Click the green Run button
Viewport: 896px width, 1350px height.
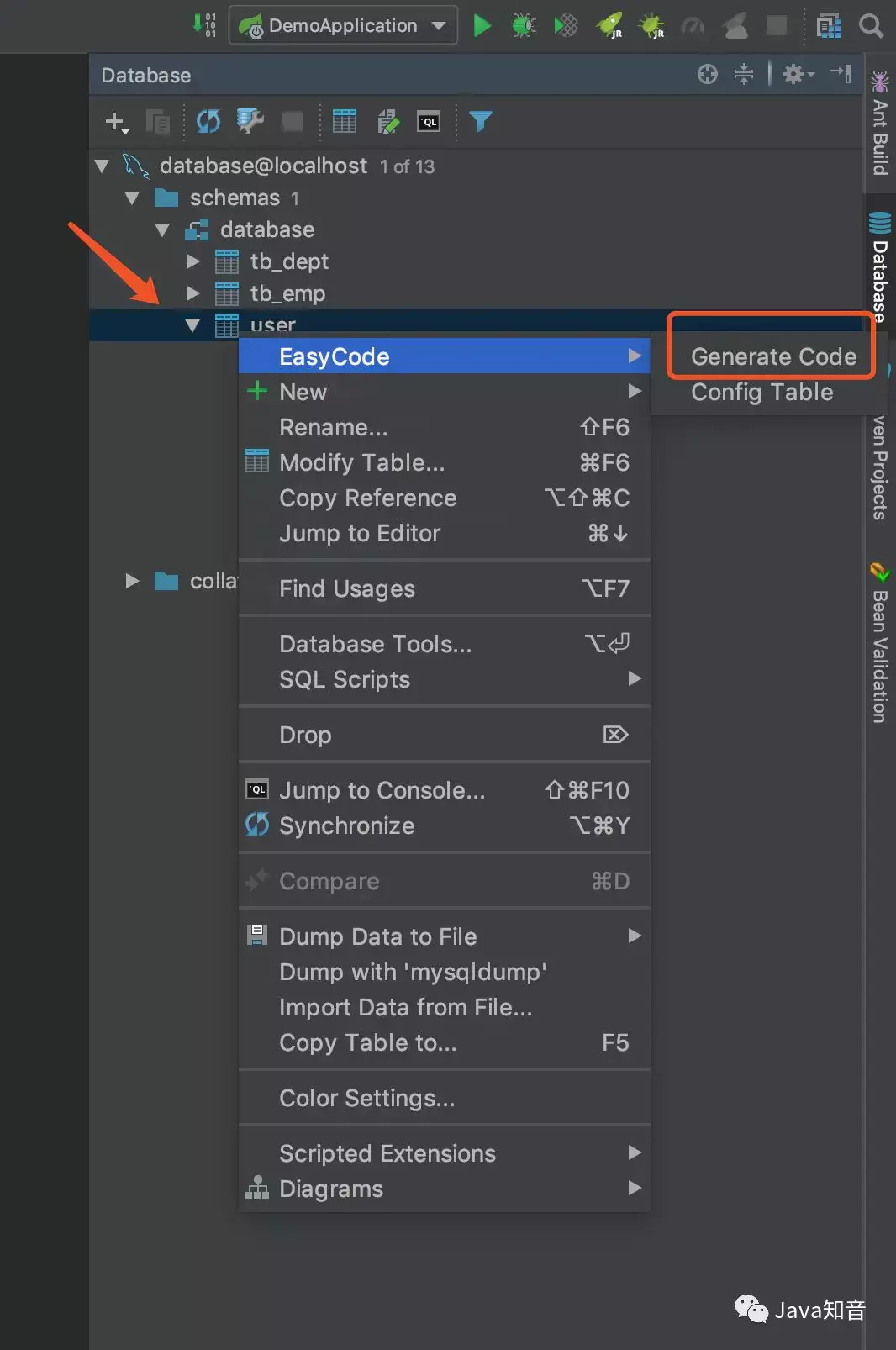tap(482, 26)
